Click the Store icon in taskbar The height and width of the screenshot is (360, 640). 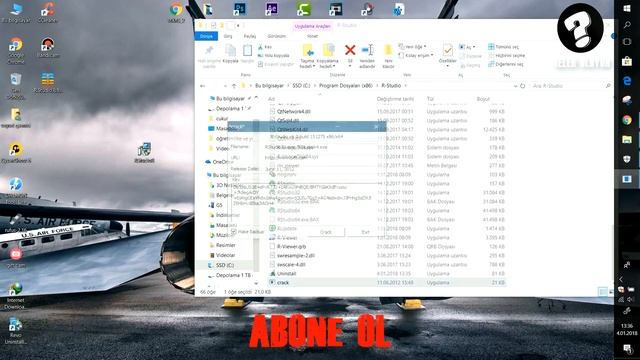pos(627,61)
